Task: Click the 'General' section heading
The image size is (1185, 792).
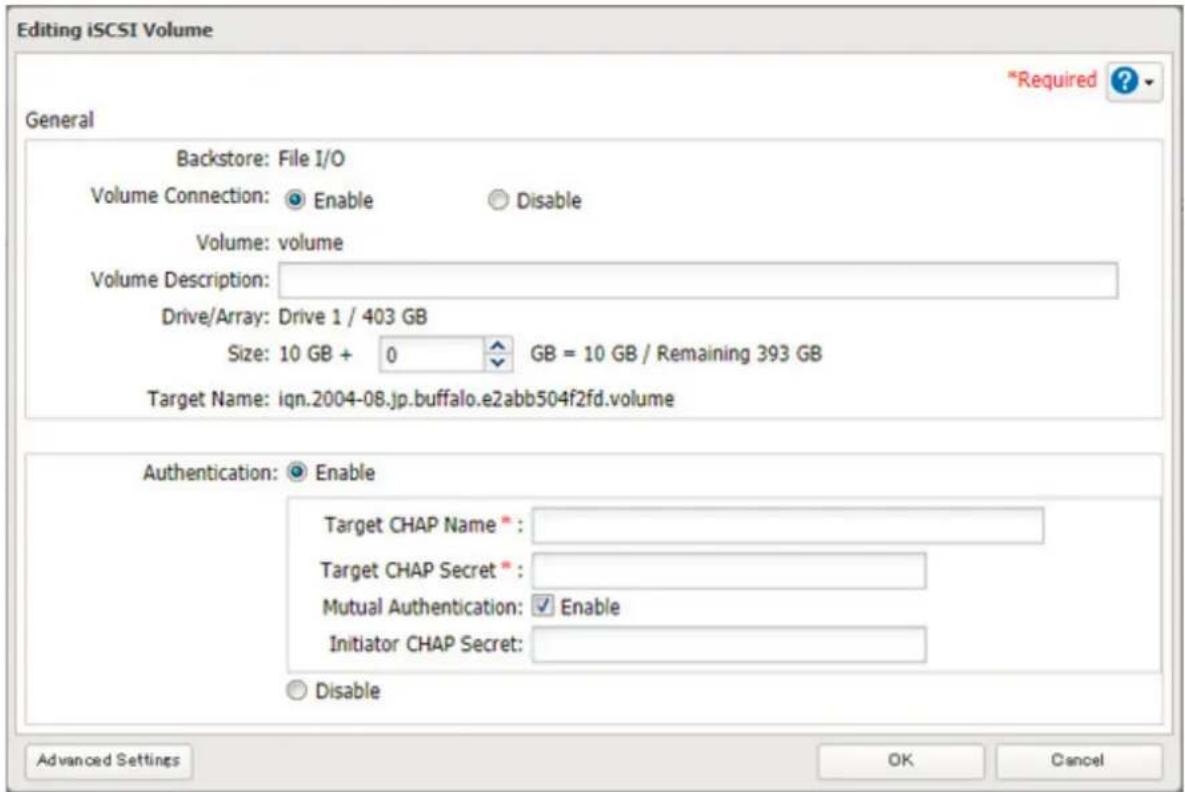Action: coord(60,120)
